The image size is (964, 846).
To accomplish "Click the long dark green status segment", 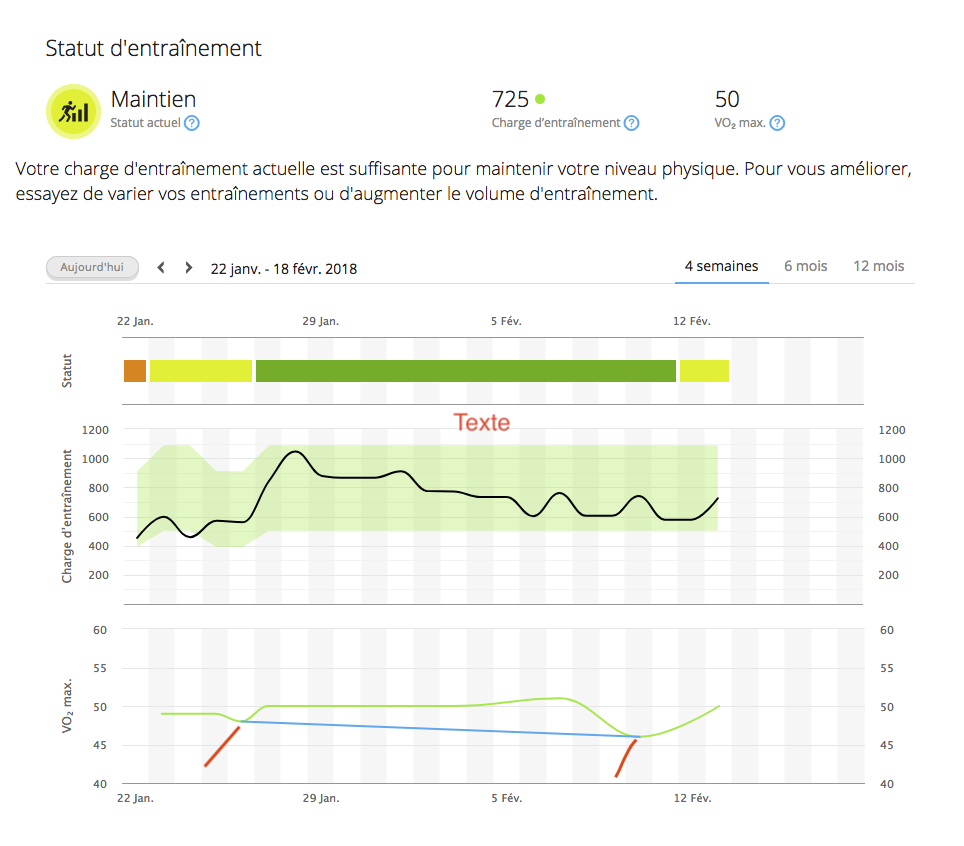I will click(465, 371).
